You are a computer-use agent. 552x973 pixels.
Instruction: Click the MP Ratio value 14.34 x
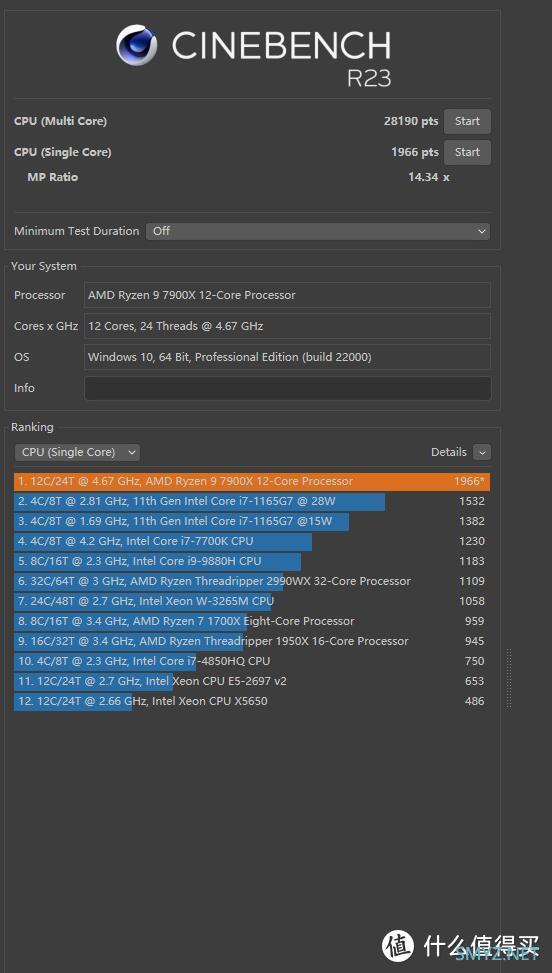tap(429, 177)
